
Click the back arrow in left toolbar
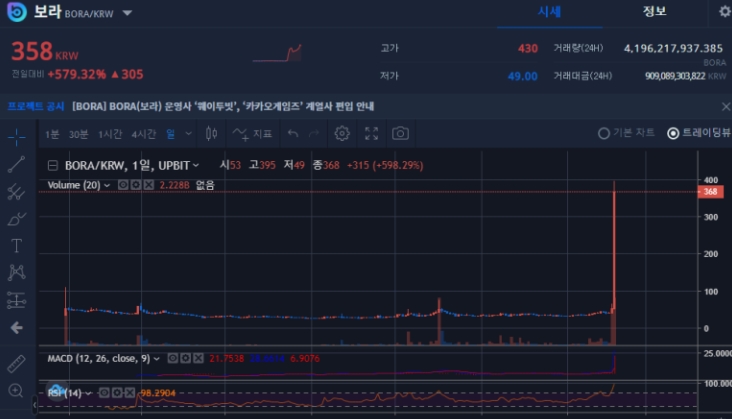(x=16, y=328)
